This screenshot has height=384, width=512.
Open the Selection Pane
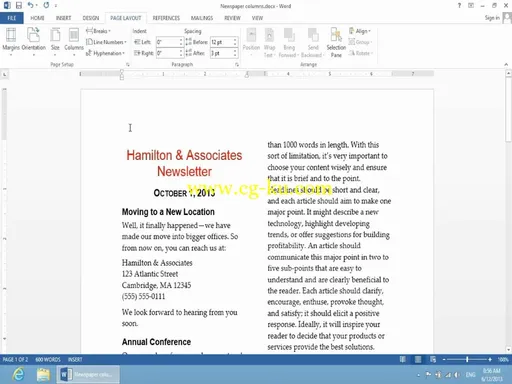pyautogui.click(x=336, y=42)
